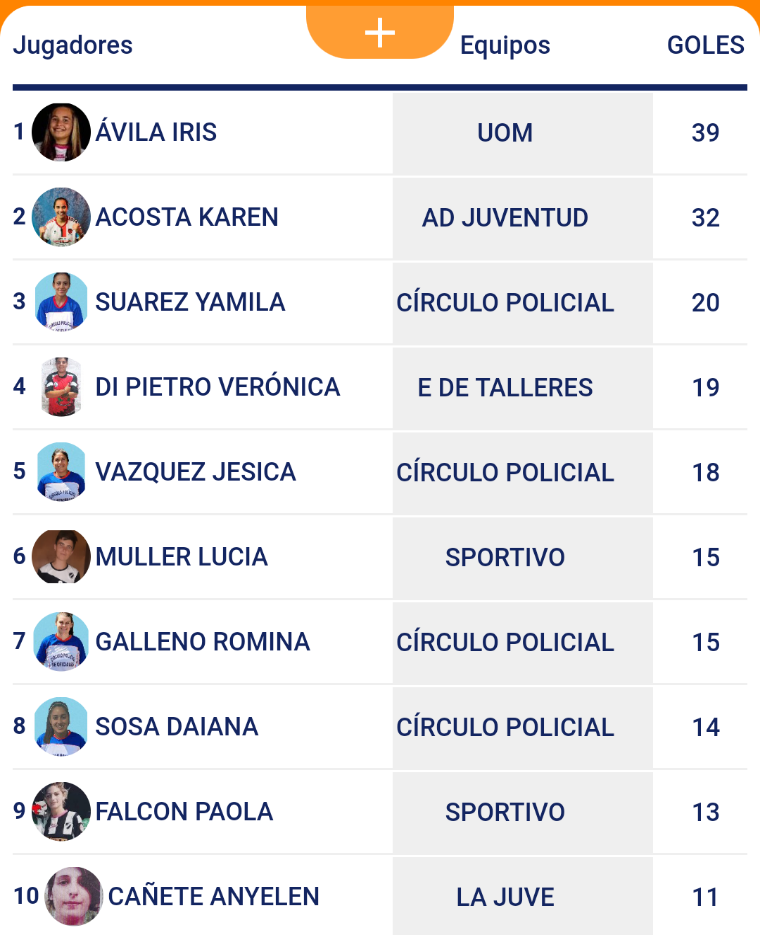The width and height of the screenshot is (760, 935).
Task: Open Ávila Iris player photo
Action: (x=61, y=132)
